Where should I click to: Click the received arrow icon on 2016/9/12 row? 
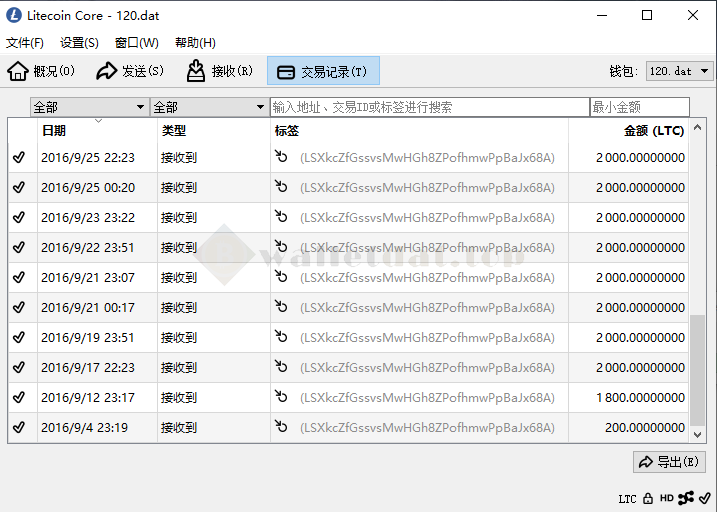pyautogui.click(x=281, y=397)
